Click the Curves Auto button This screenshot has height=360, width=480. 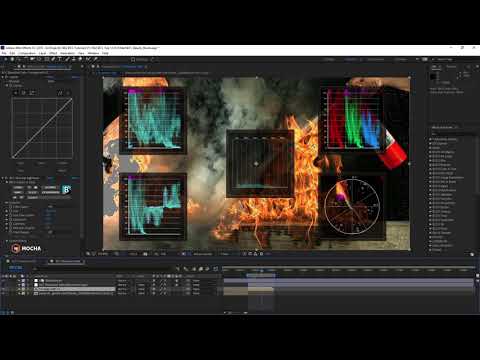[x=41, y=163]
